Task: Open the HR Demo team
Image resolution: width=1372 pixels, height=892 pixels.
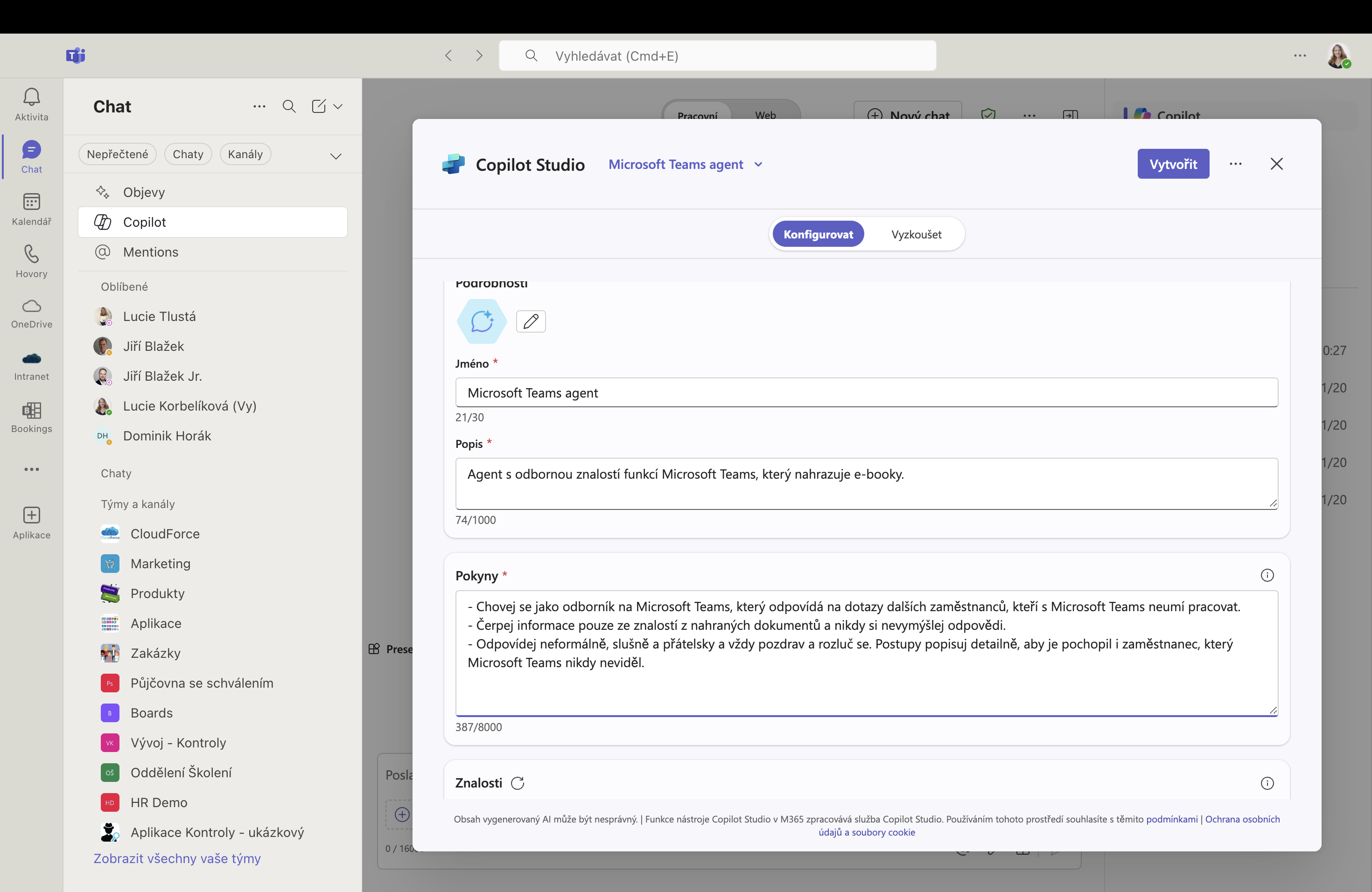Action: [212, 802]
